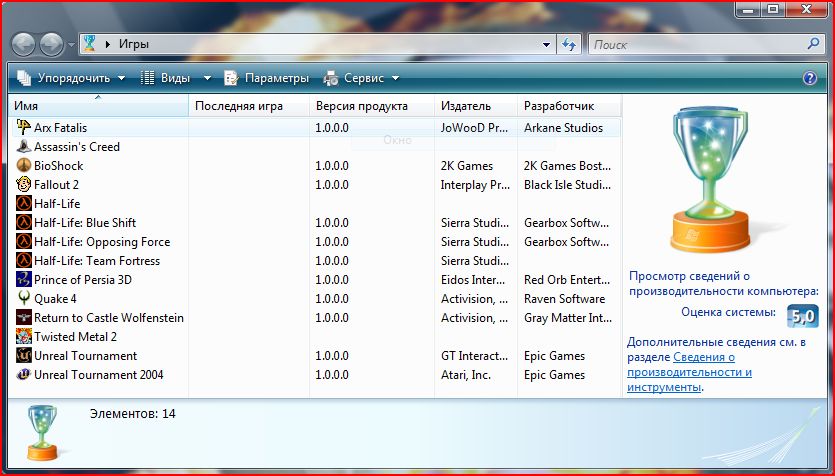Viewport: 835px width, 476px height.
Task: Click the Arkane Studios developer cell
Action: [563, 128]
